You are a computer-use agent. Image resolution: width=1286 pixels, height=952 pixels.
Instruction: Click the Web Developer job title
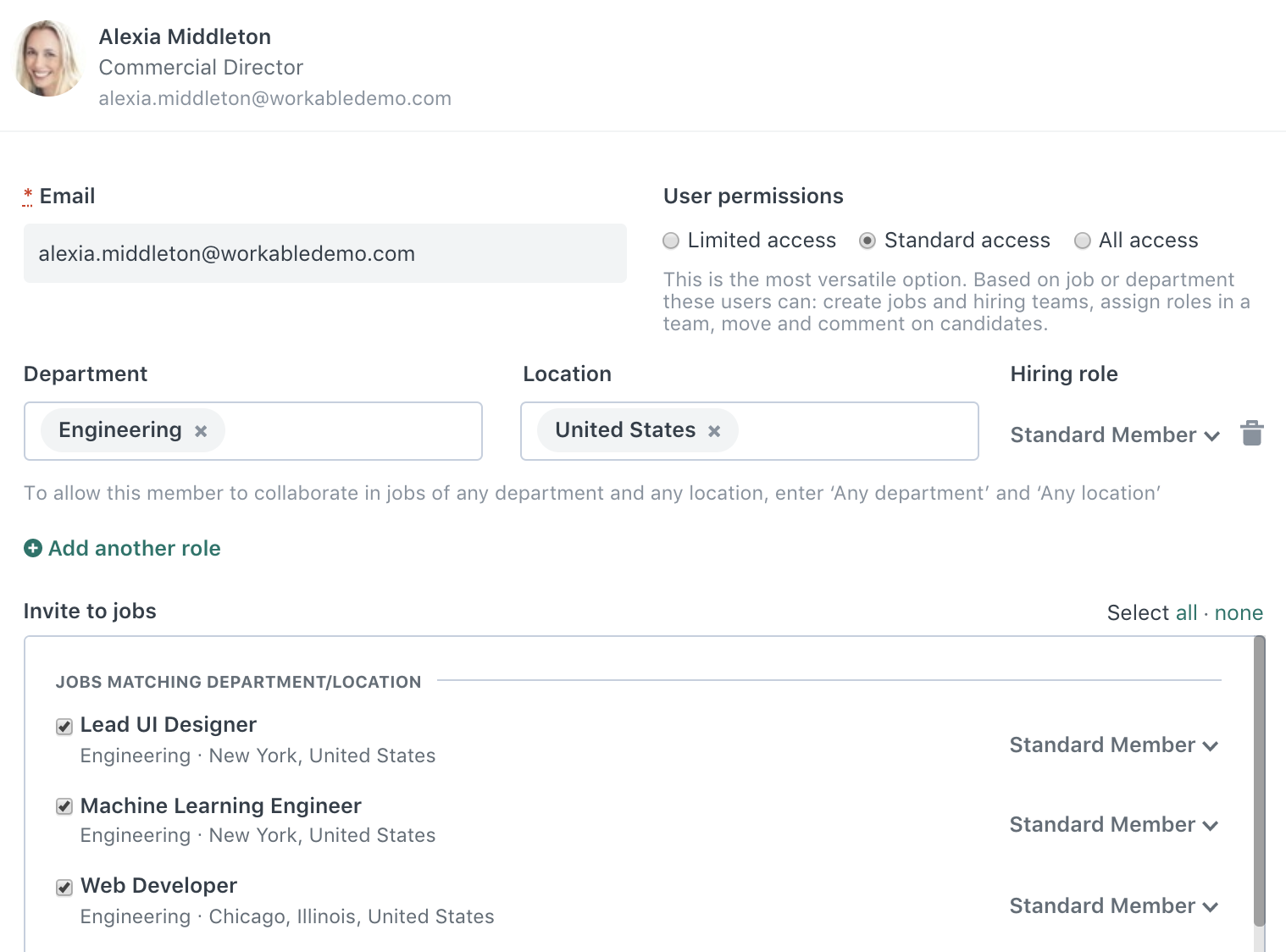159,885
